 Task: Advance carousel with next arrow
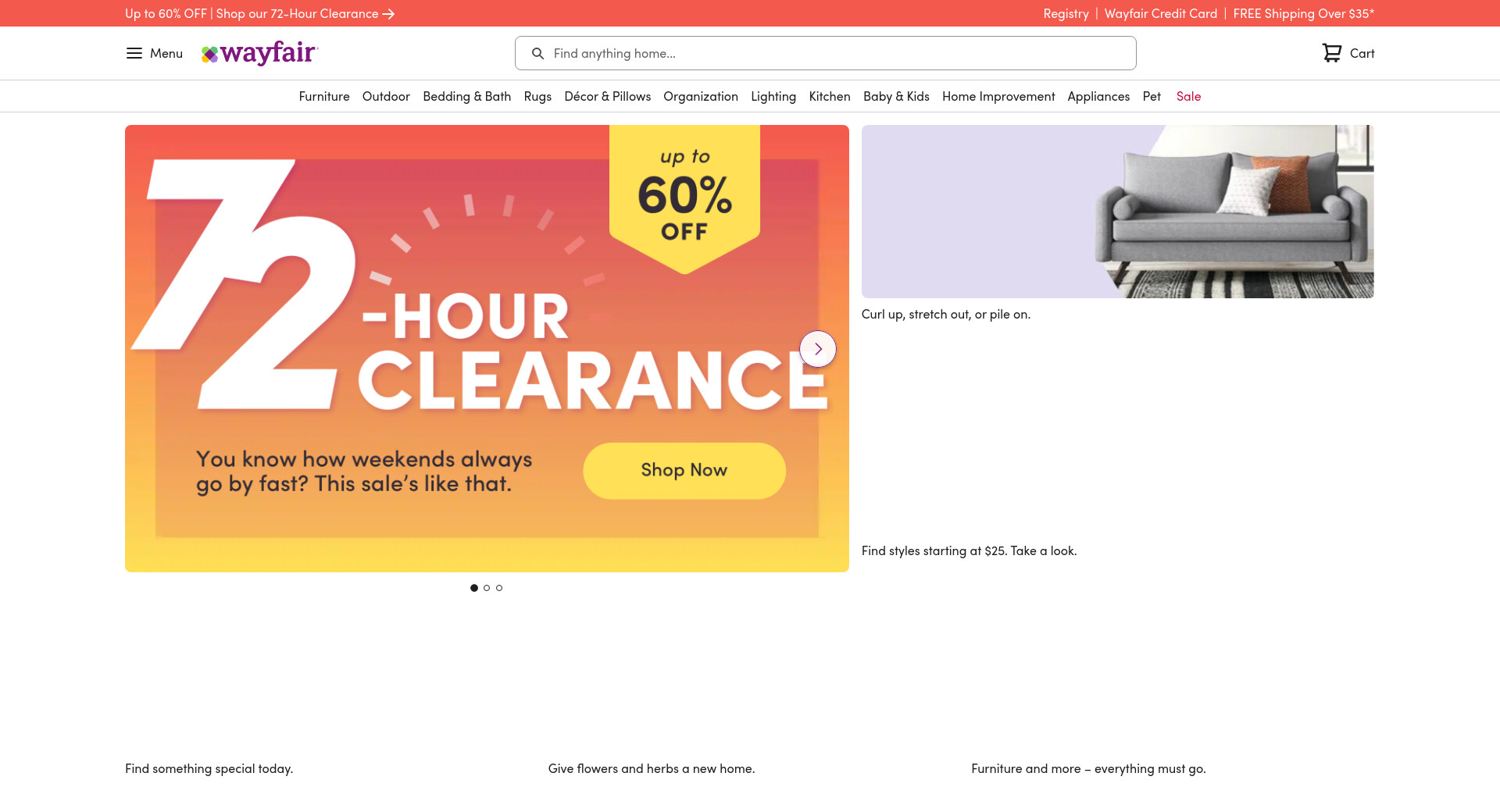(x=818, y=349)
